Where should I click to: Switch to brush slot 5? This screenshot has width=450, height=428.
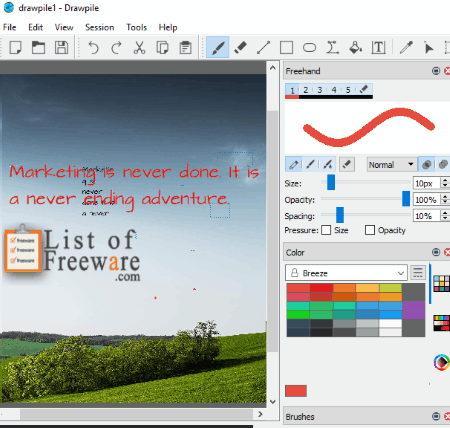(x=348, y=90)
